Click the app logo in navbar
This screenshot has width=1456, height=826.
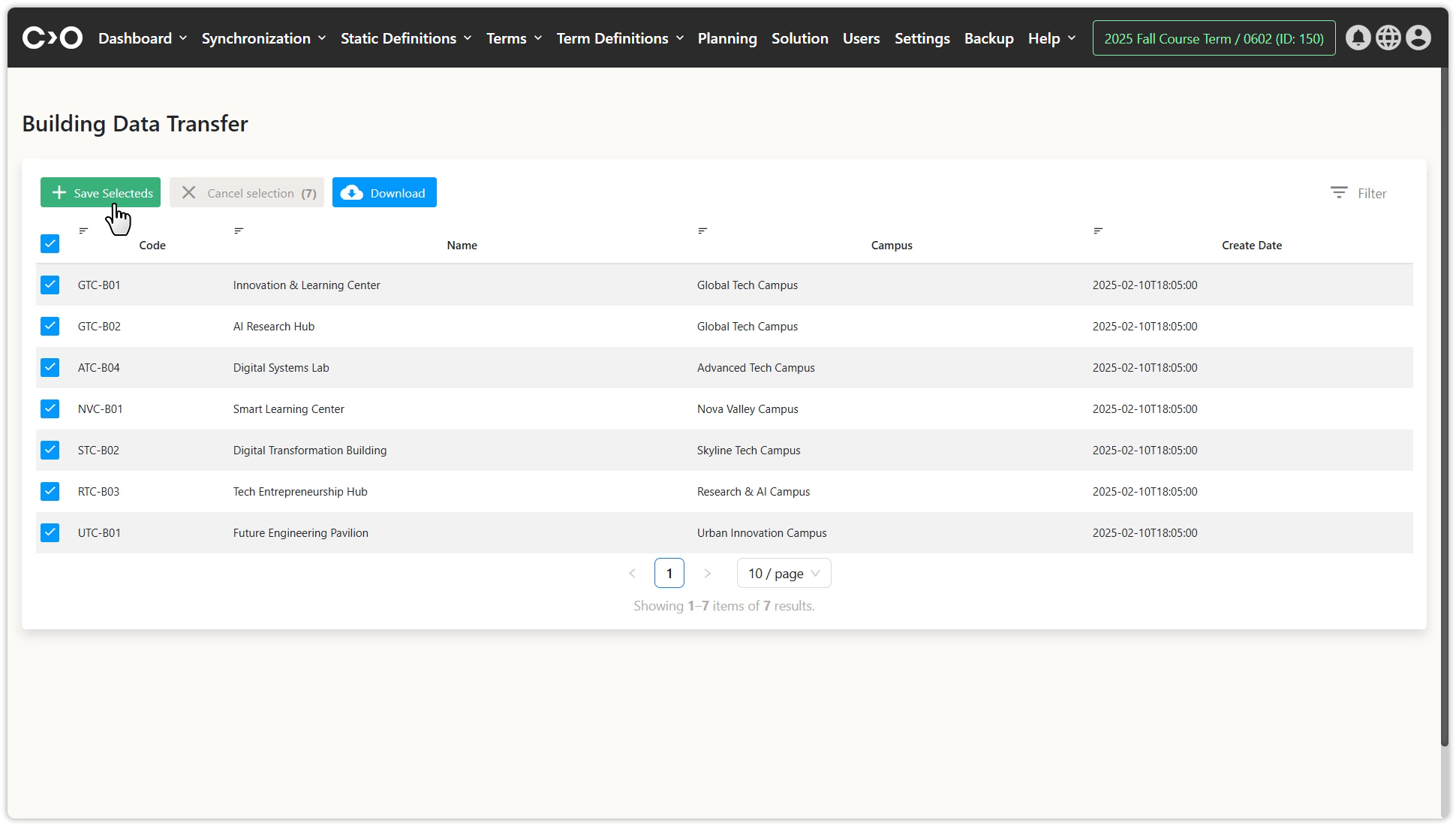point(53,38)
